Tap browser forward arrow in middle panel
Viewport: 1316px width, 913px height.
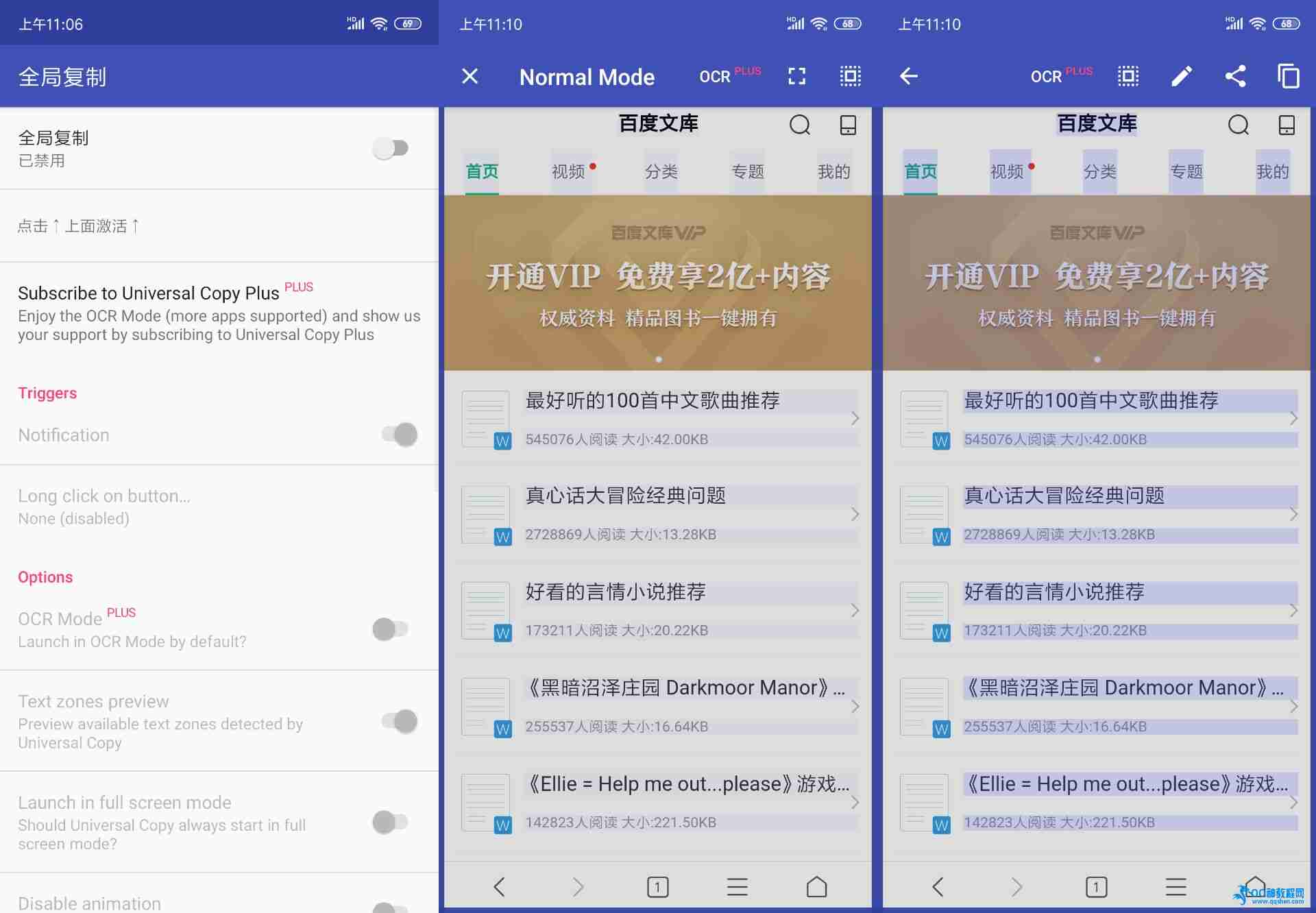click(x=578, y=887)
